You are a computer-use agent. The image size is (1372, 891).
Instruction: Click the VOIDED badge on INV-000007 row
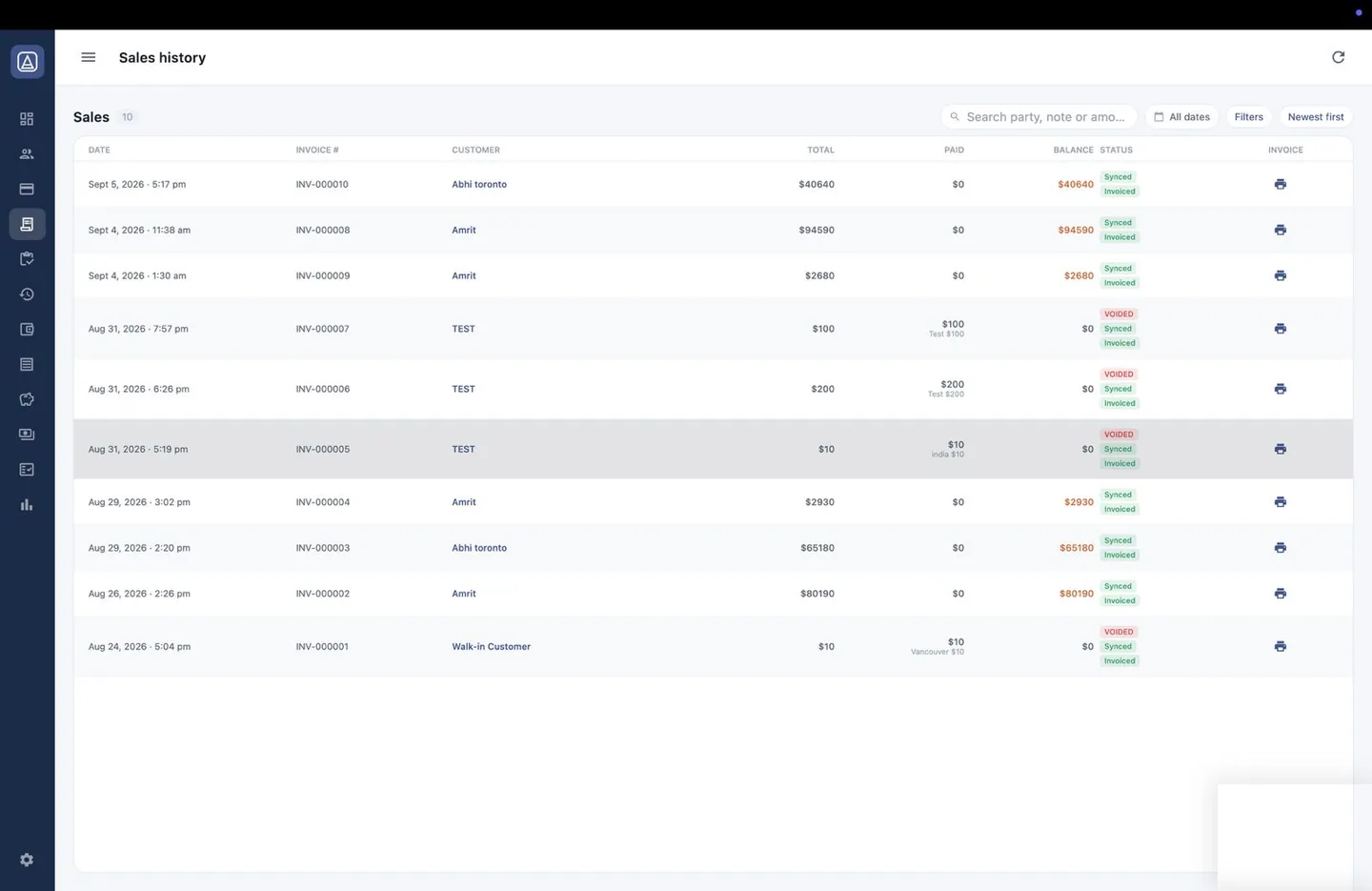pos(1119,314)
